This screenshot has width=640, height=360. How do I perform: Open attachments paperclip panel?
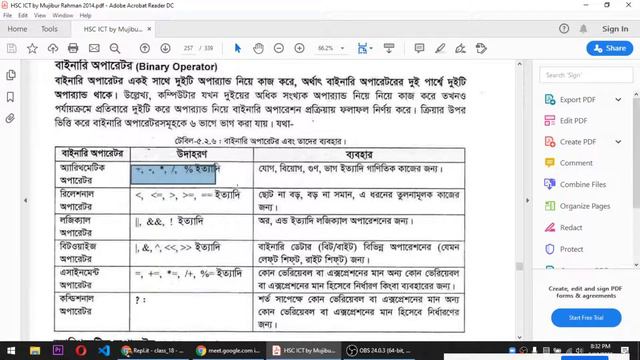10,118
